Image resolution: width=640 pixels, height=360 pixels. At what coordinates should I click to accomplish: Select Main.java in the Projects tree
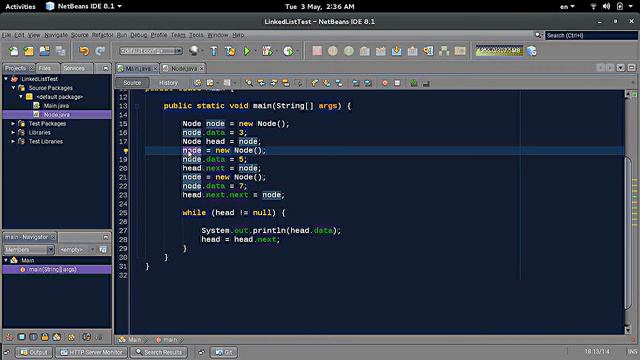click(x=56, y=106)
